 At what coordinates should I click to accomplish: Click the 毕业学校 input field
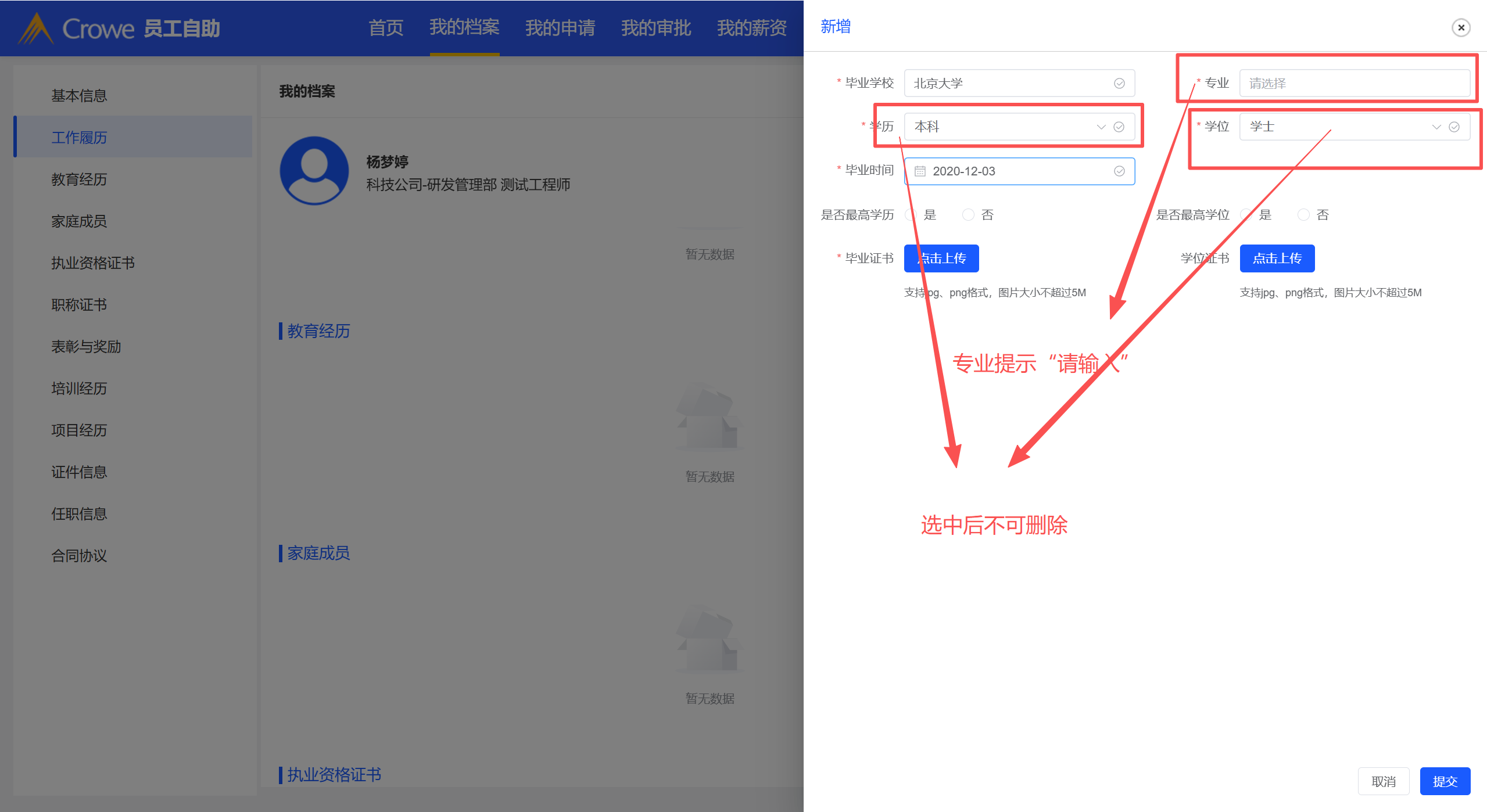[1008, 83]
